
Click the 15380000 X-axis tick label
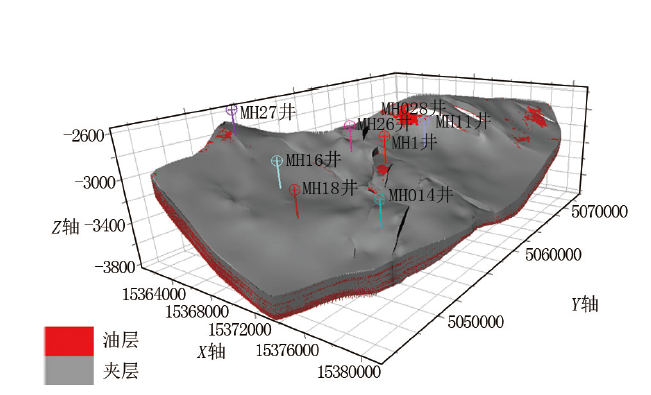349,372
